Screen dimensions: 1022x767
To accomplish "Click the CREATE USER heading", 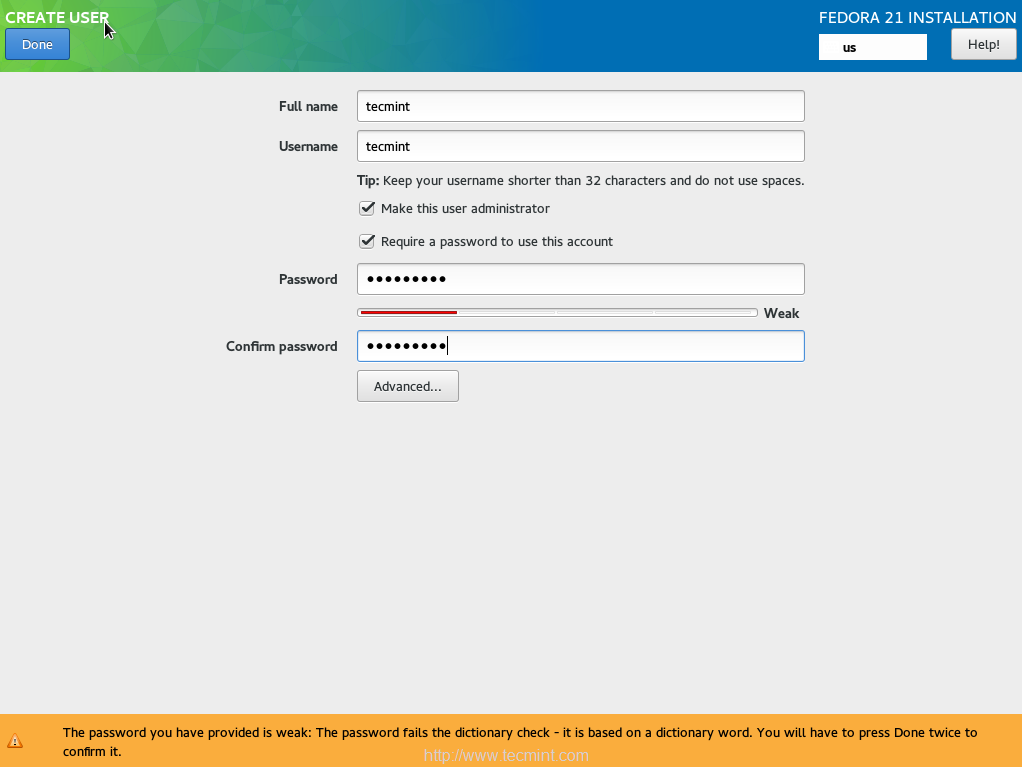I will point(57,18).
